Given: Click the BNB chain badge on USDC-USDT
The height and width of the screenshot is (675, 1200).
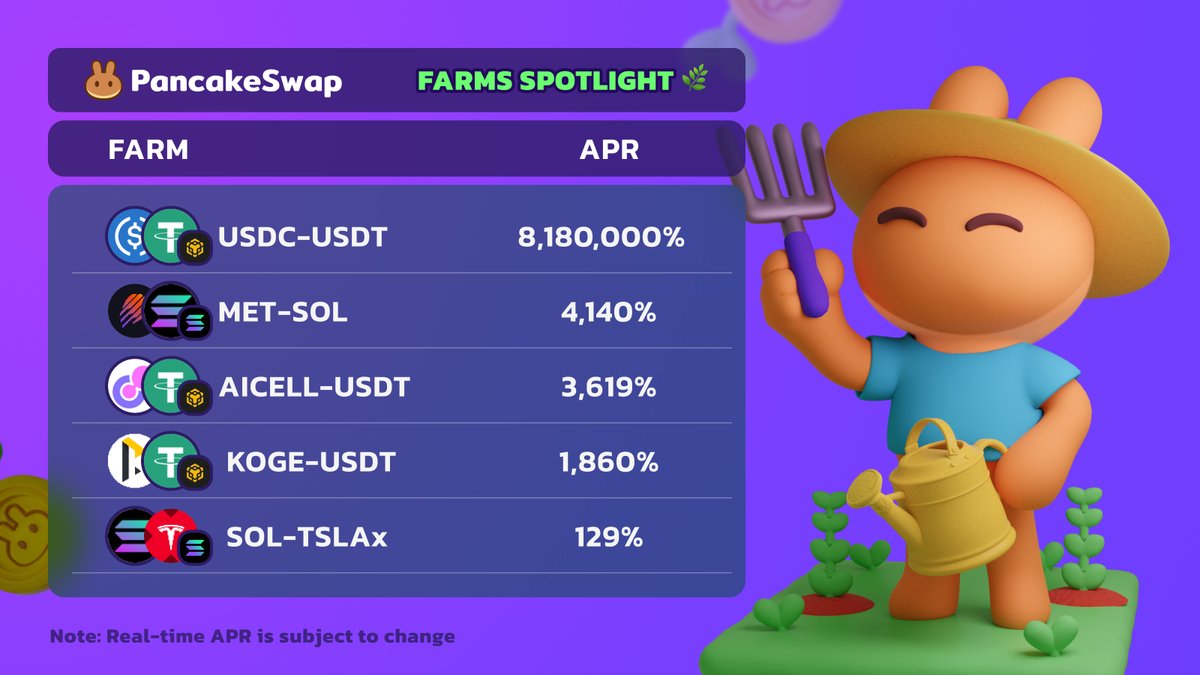Looking at the screenshot, I should tap(195, 248).
